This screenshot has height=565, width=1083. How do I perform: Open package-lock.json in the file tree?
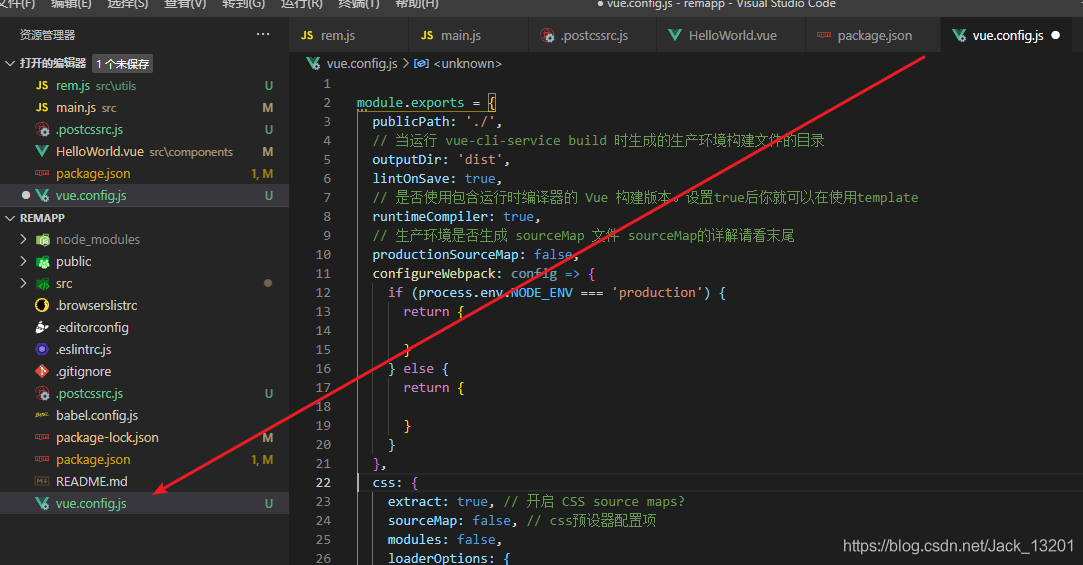click(x=107, y=437)
